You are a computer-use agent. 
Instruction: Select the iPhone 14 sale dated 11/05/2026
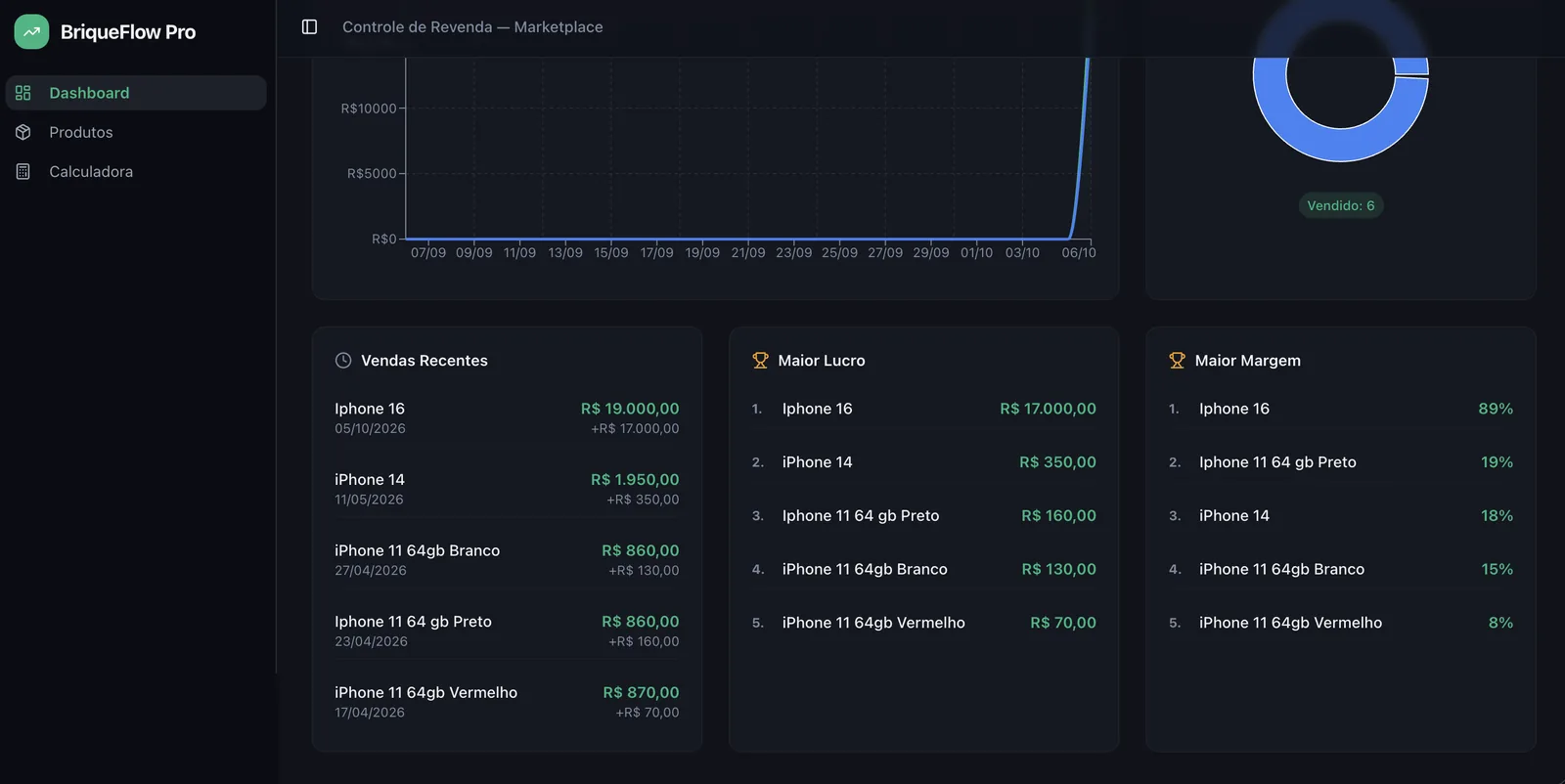coord(507,489)
